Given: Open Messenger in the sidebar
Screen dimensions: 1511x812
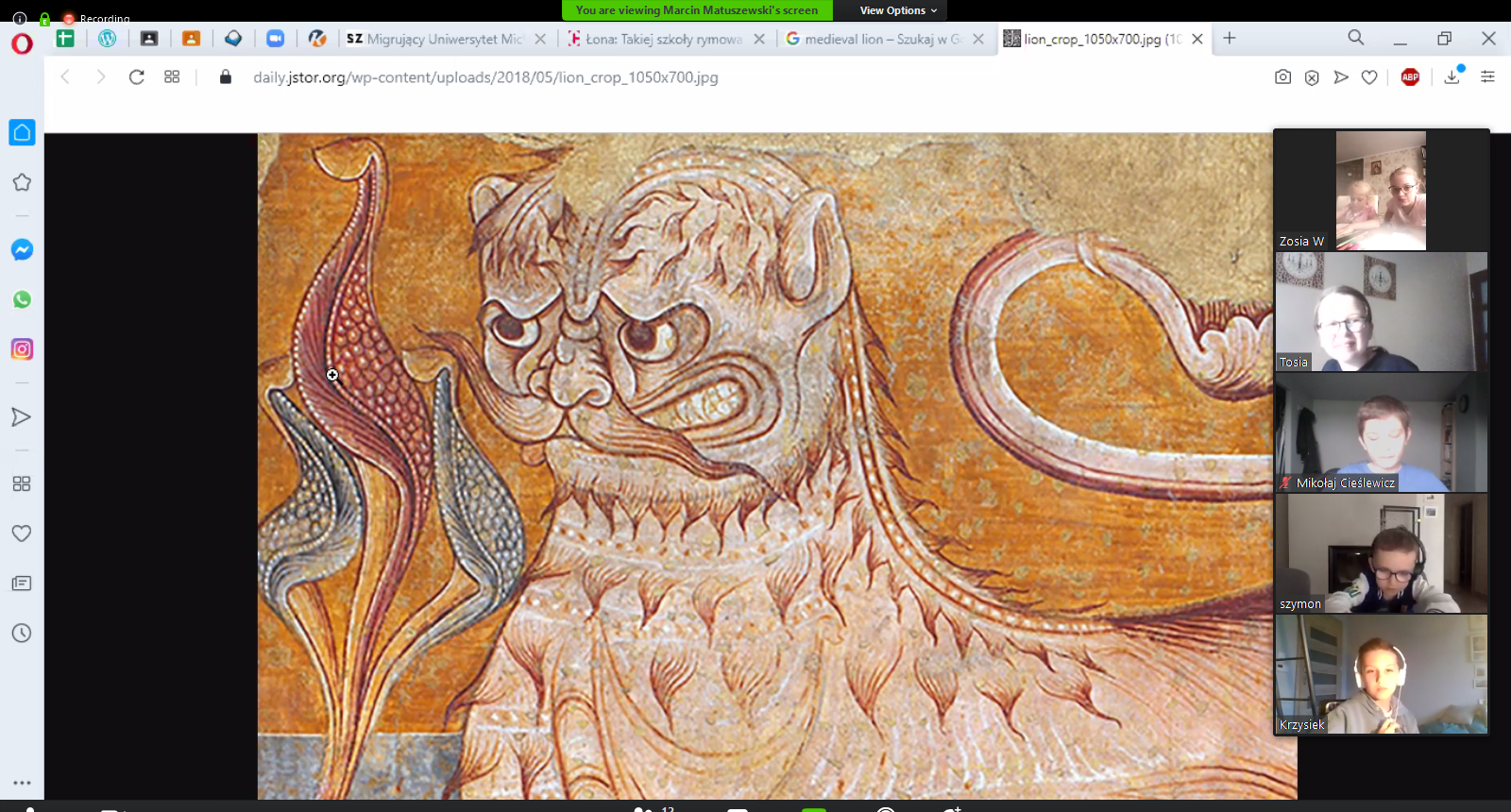Looking at the screenshot, I should (x=22, y=250).
